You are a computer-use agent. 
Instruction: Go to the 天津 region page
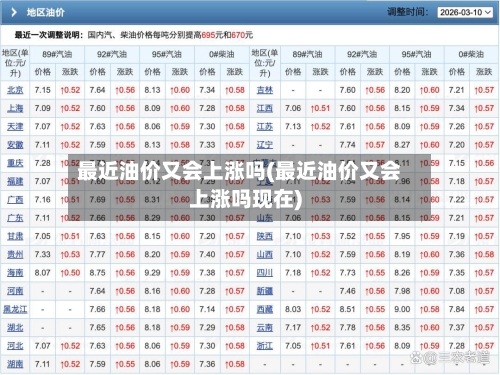(15, 127)
